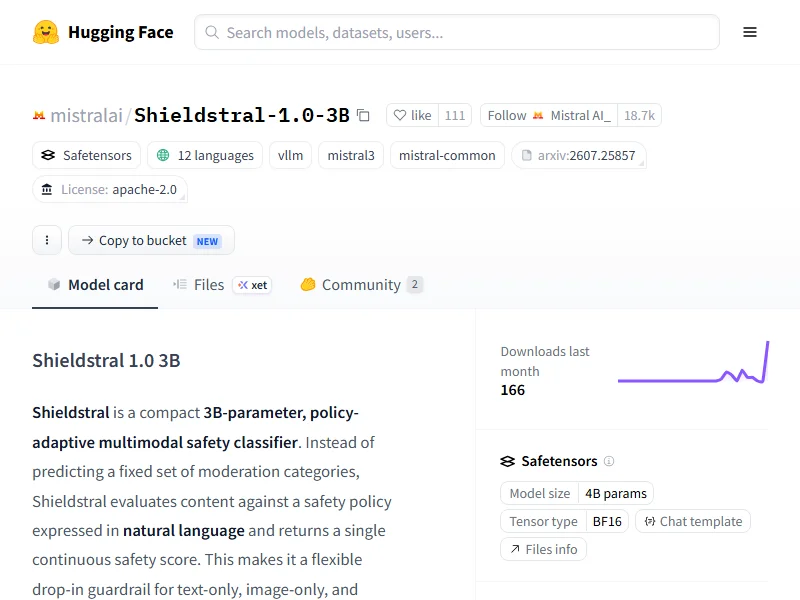Click the Mistral logo in Follow button

pos(538,116)
